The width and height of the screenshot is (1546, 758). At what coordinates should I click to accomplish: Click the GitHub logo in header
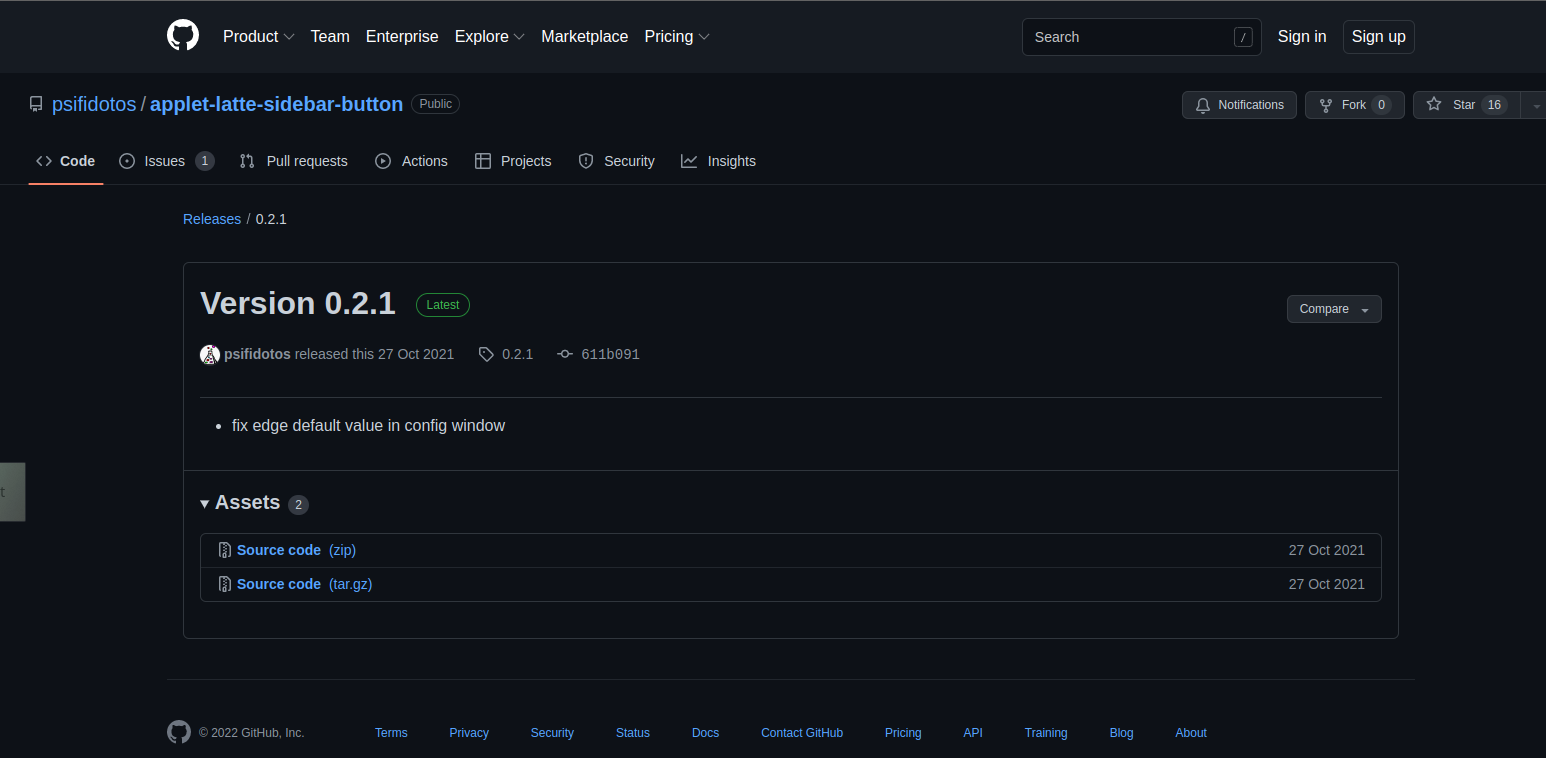[183, 36]
